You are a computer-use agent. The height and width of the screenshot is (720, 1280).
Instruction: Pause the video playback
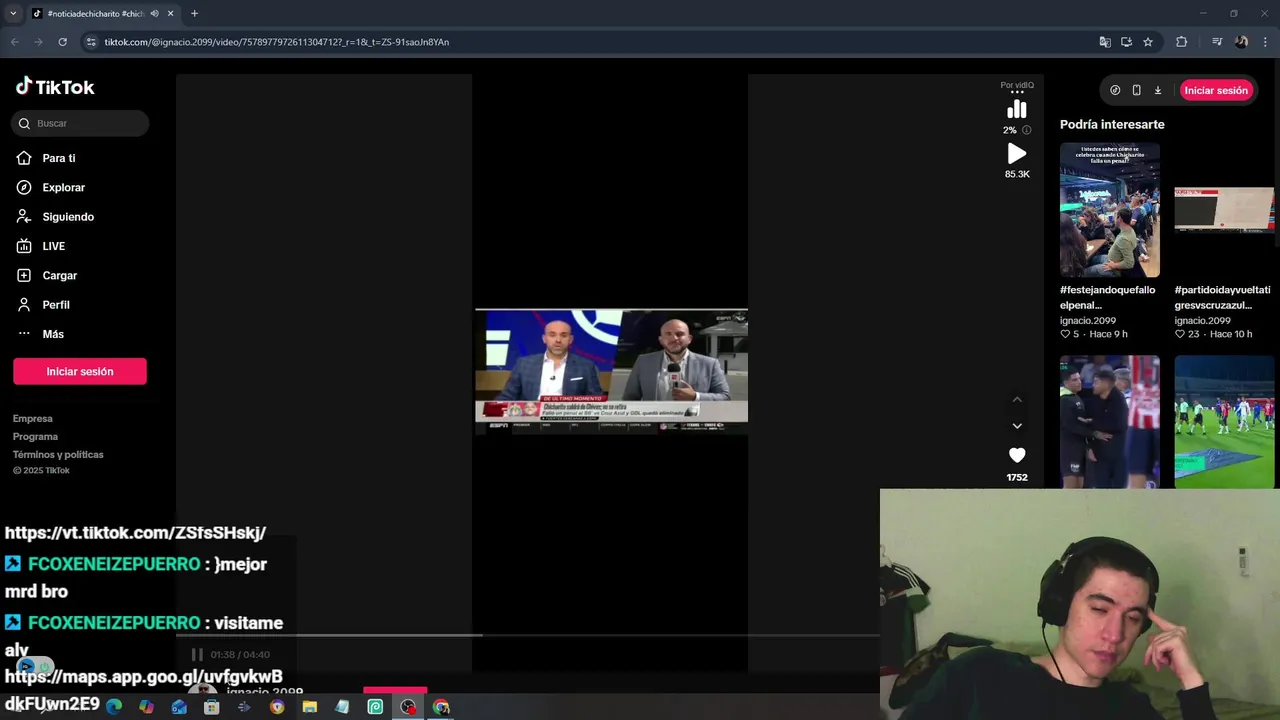[x=197, y=655]
